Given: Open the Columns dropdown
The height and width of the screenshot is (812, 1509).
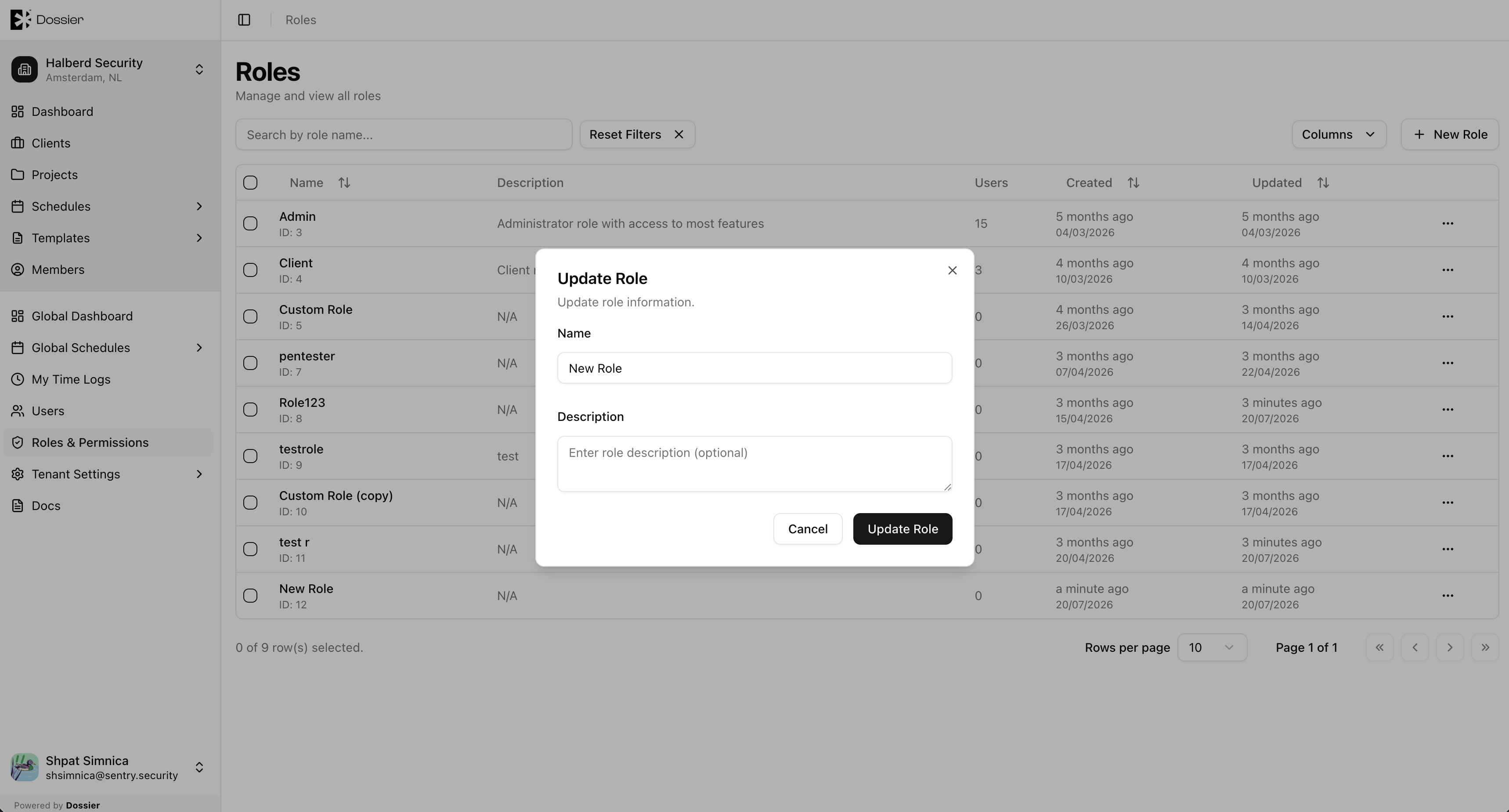Looking at the screenshot, I should pos(1339,135).
